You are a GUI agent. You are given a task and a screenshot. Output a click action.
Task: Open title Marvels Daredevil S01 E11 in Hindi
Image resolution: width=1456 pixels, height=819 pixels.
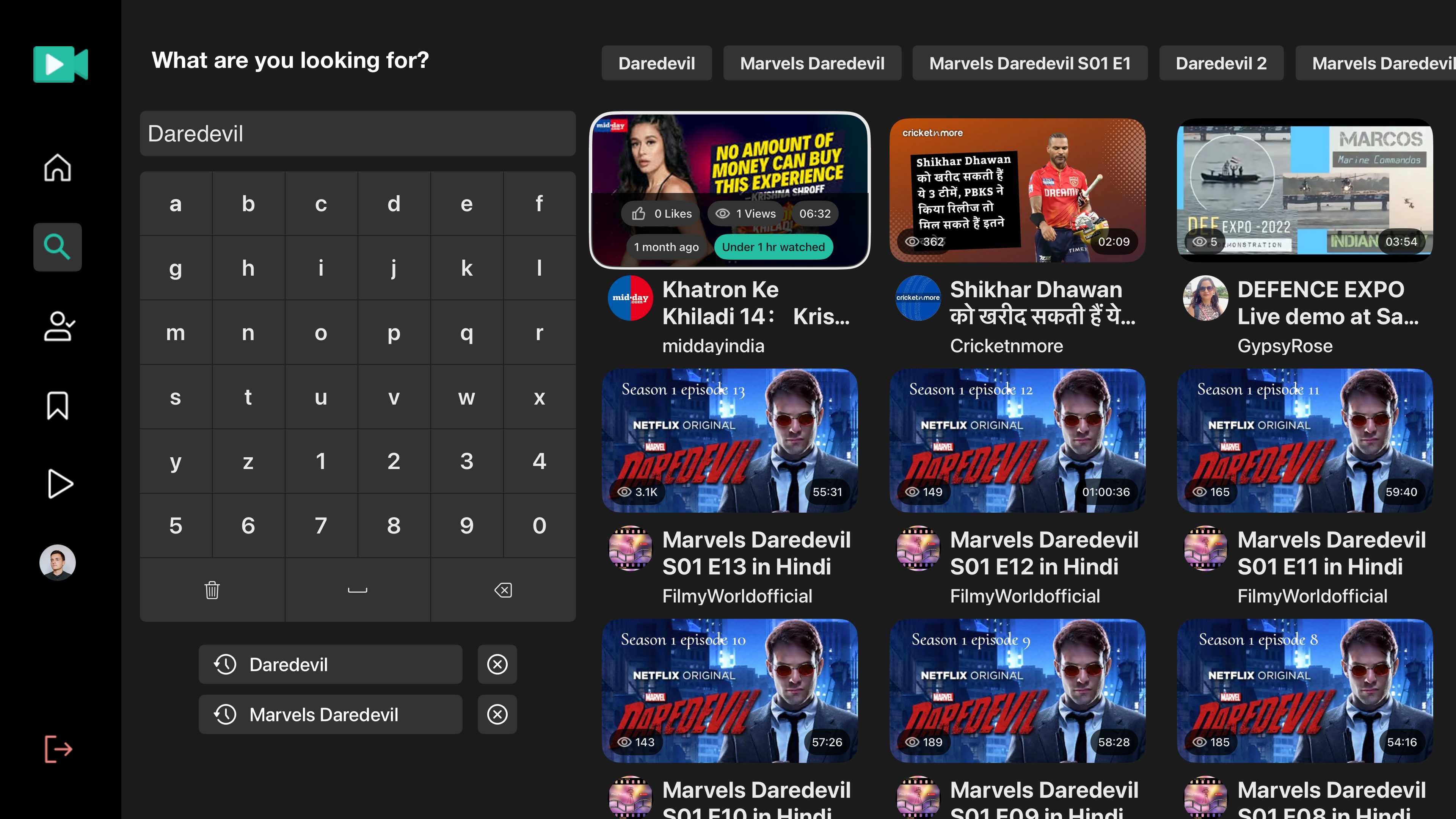pyautogui.click(x=1332, y=553)
